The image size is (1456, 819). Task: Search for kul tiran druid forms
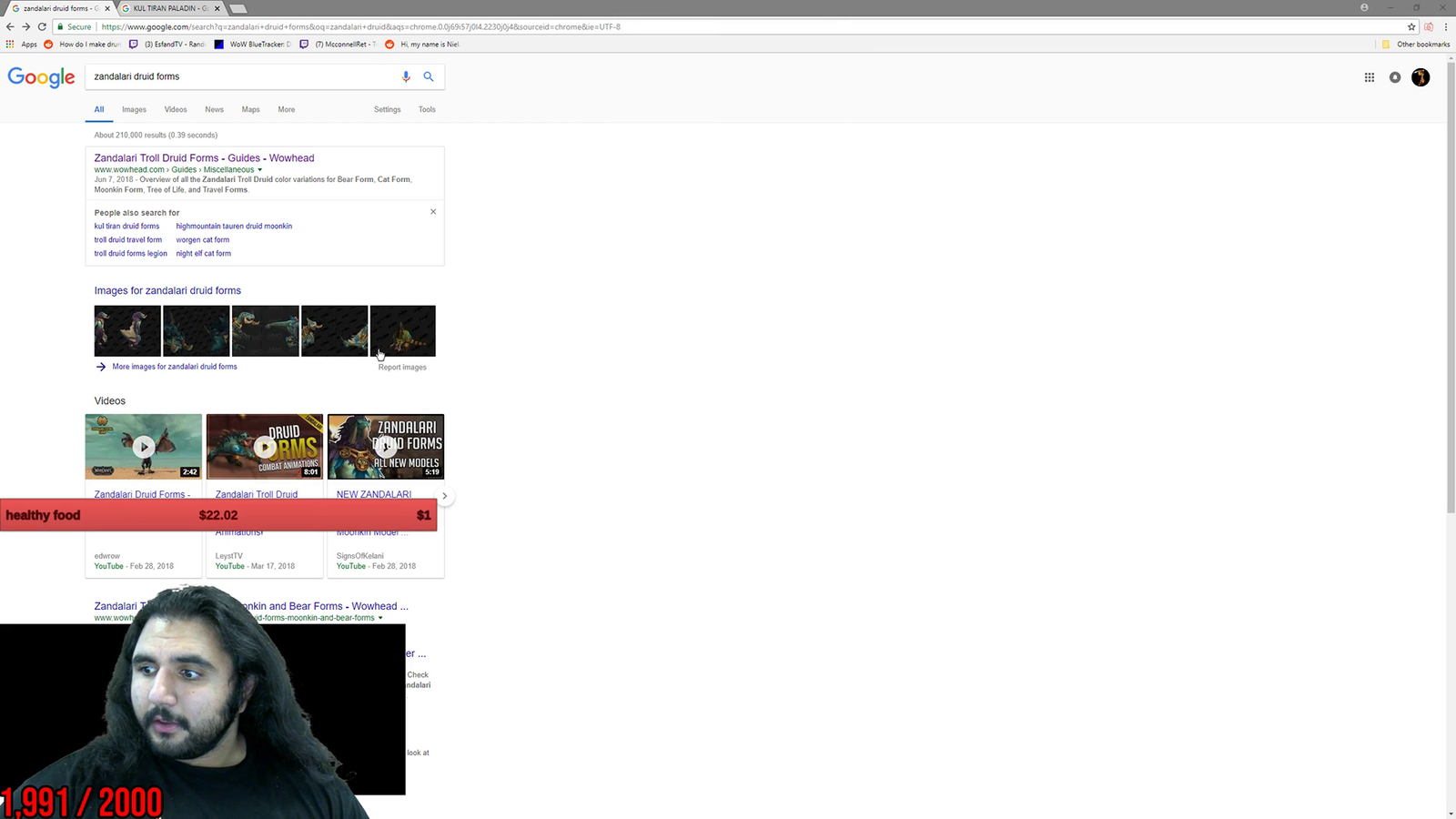coord(126,227)
